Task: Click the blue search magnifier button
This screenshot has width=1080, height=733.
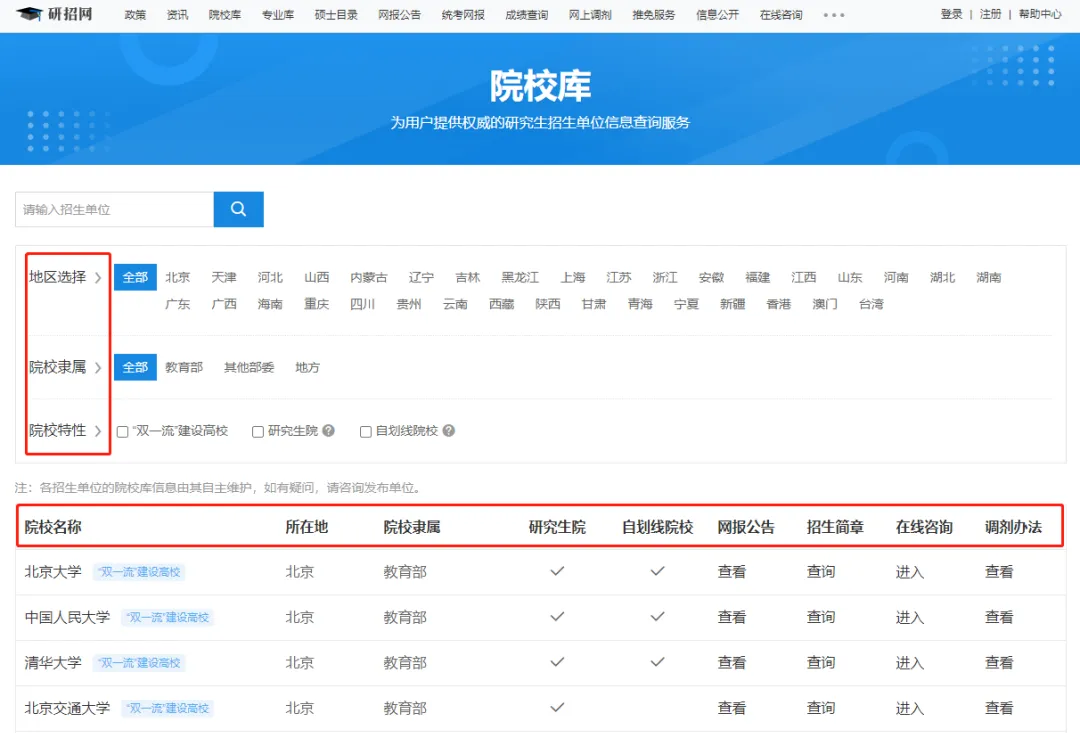Action: (238, 209)
